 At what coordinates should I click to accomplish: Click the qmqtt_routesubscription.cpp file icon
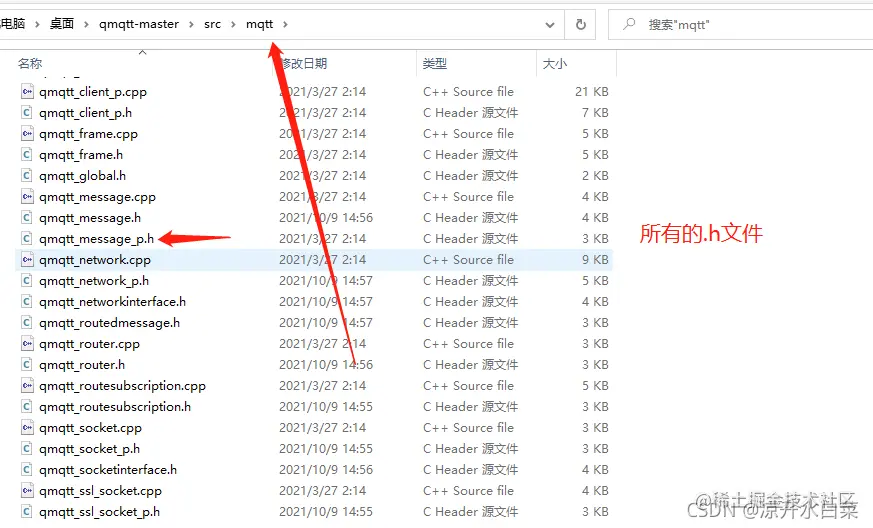pyautogui.click(x=27, y=385)
